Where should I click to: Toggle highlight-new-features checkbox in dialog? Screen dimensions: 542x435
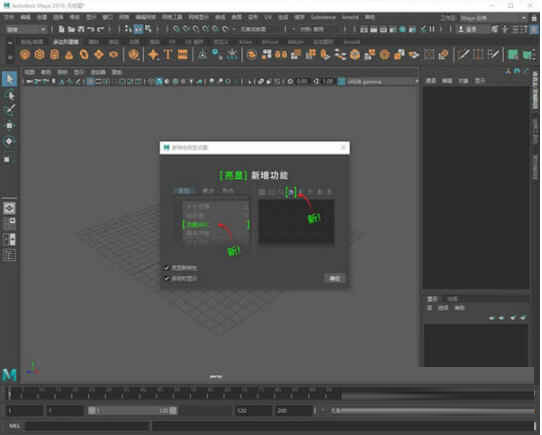coord(167,267)
